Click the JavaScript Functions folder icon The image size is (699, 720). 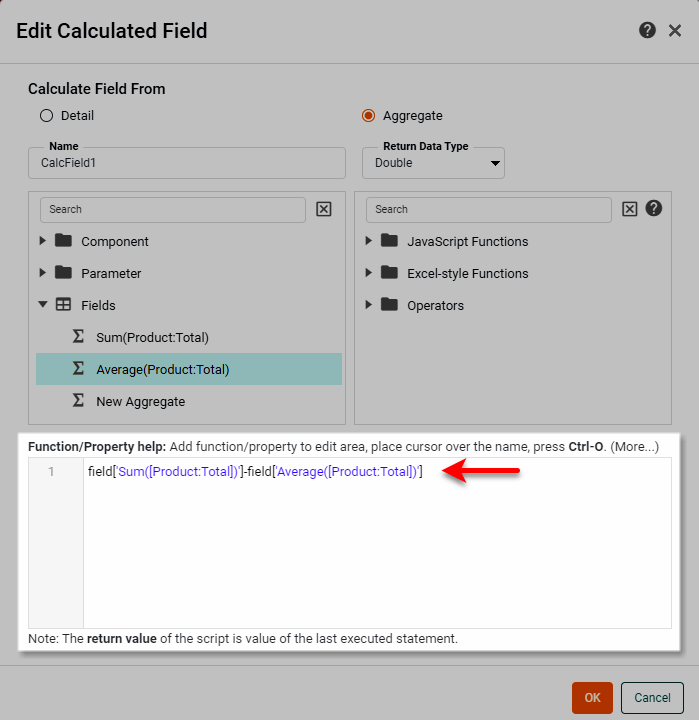pos(390,241)
